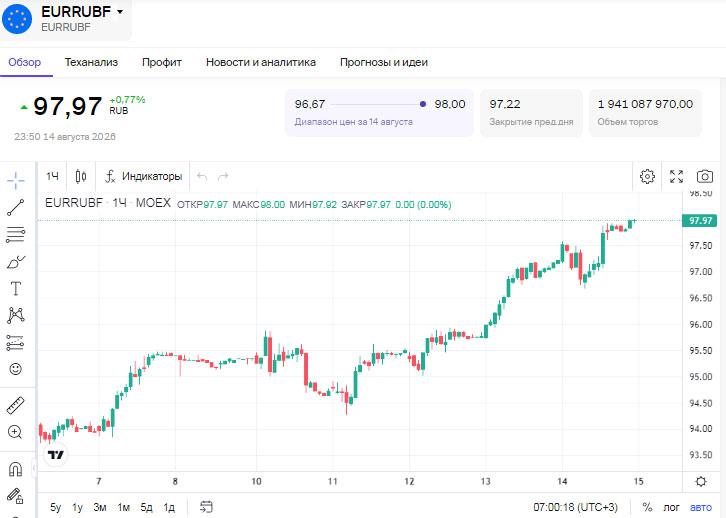
Task: Set chart range to 5д
Action: pyautogui.click(x=146, y=507)
